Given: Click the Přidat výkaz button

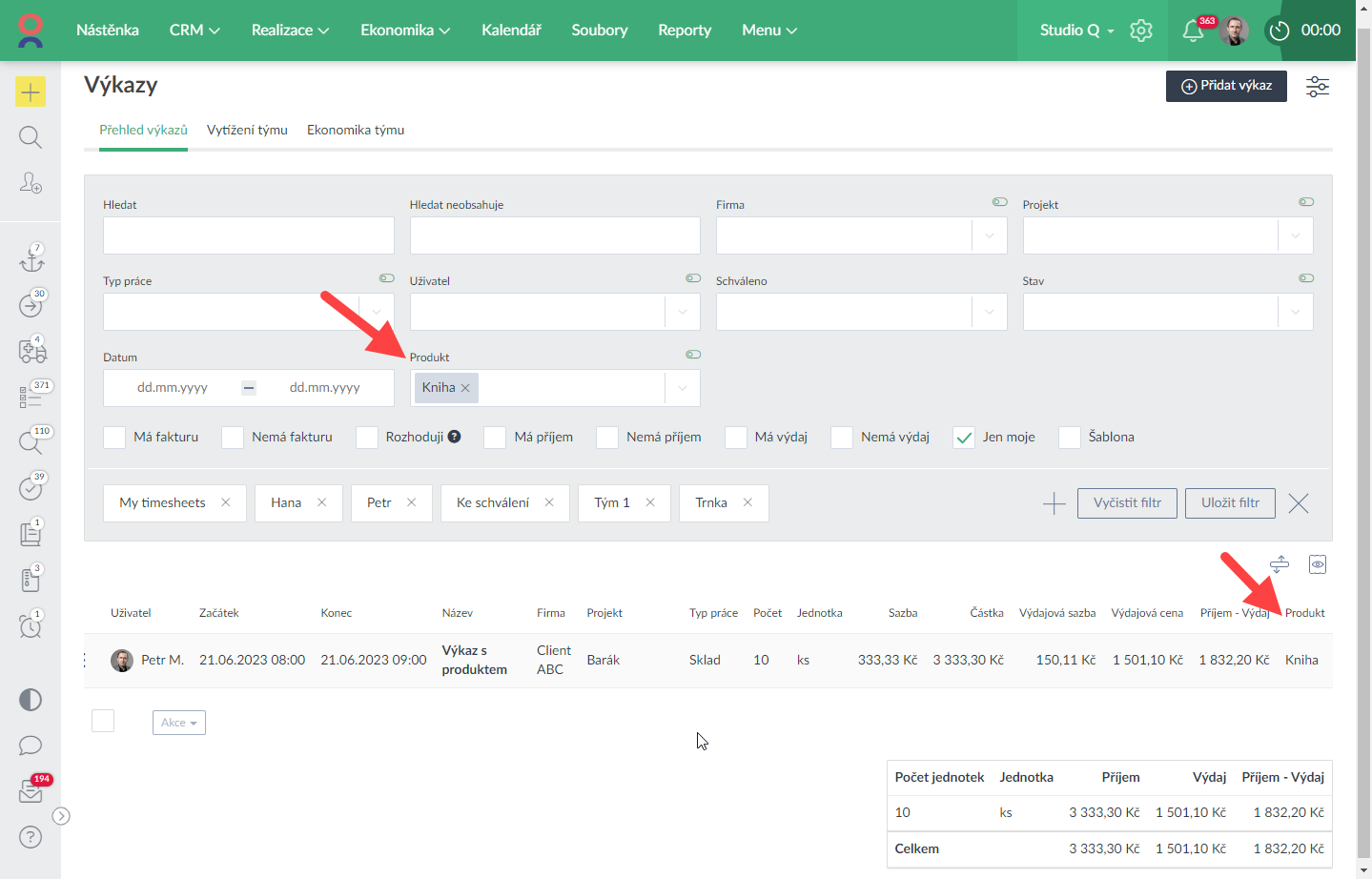Looking at the screenshot, I should click(x=1226, y=86).
